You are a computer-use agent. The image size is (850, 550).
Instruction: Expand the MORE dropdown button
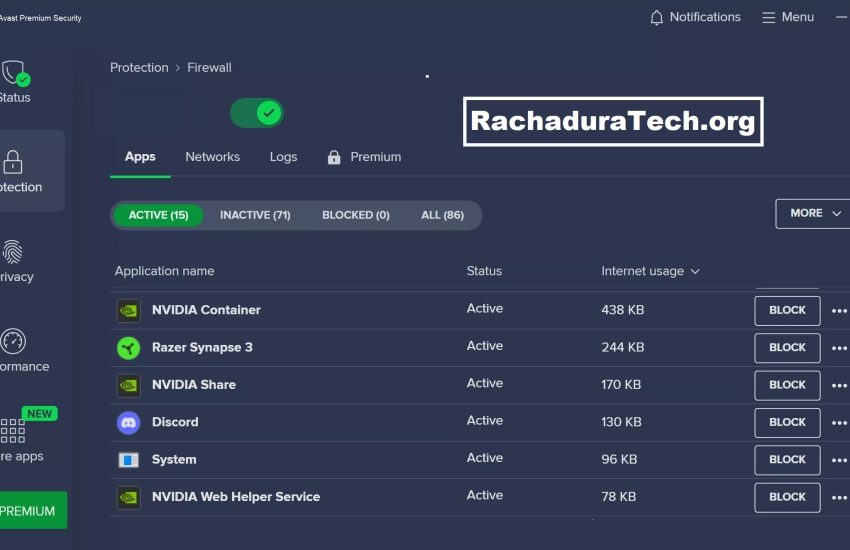(x=815, y=213)
